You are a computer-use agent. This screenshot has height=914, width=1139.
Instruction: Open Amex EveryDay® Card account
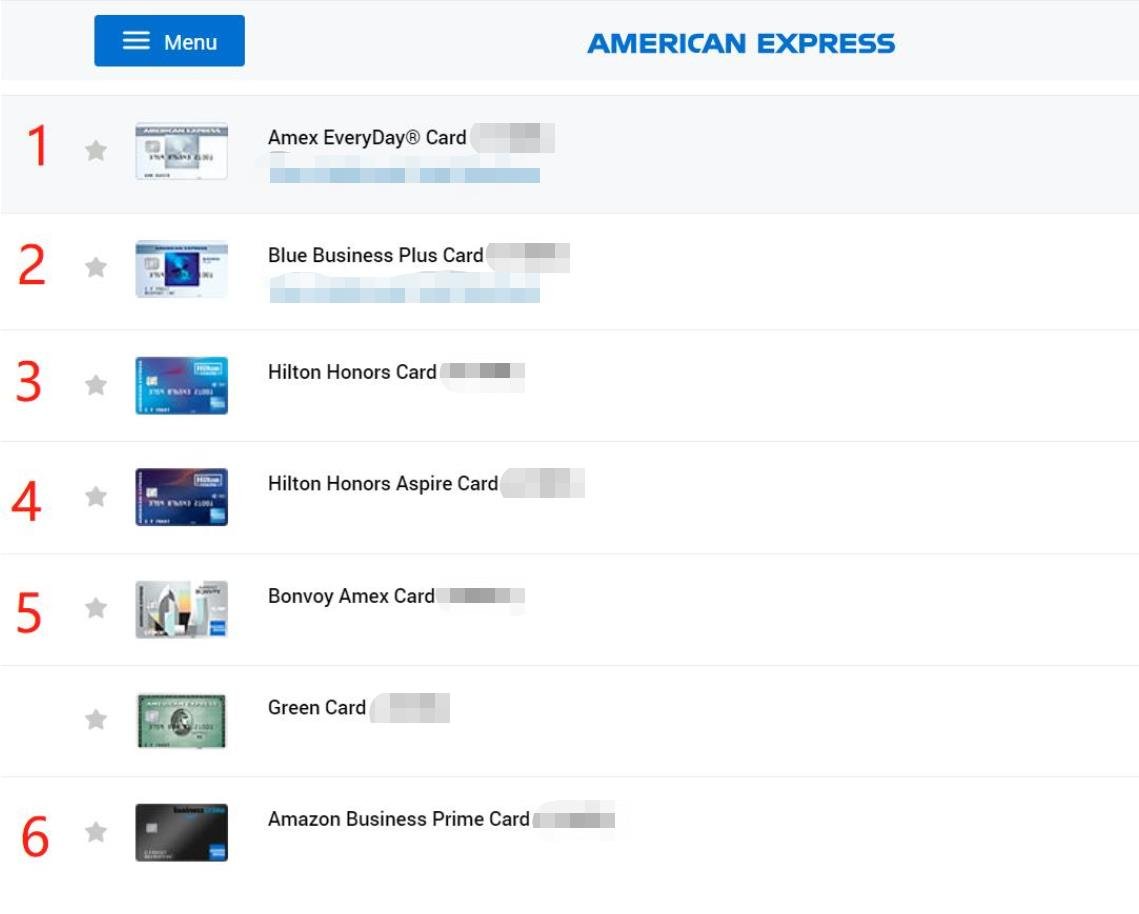[x=367, y=137]
